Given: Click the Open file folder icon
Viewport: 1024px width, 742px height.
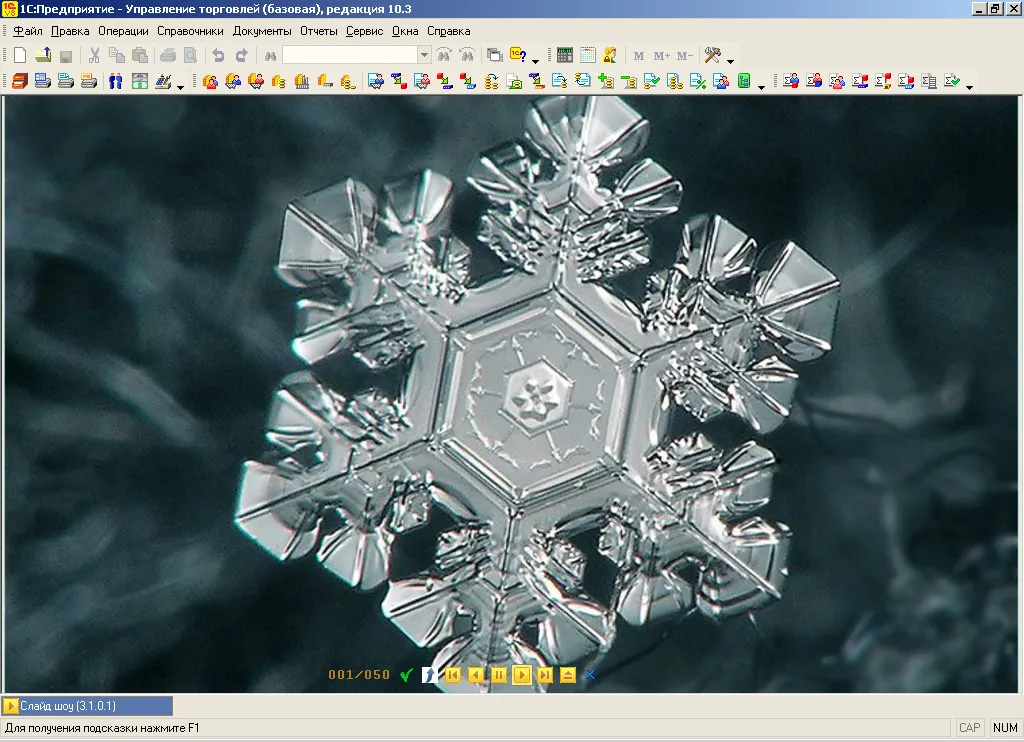Looking at the screenshot, I should (x=43, y=56).
